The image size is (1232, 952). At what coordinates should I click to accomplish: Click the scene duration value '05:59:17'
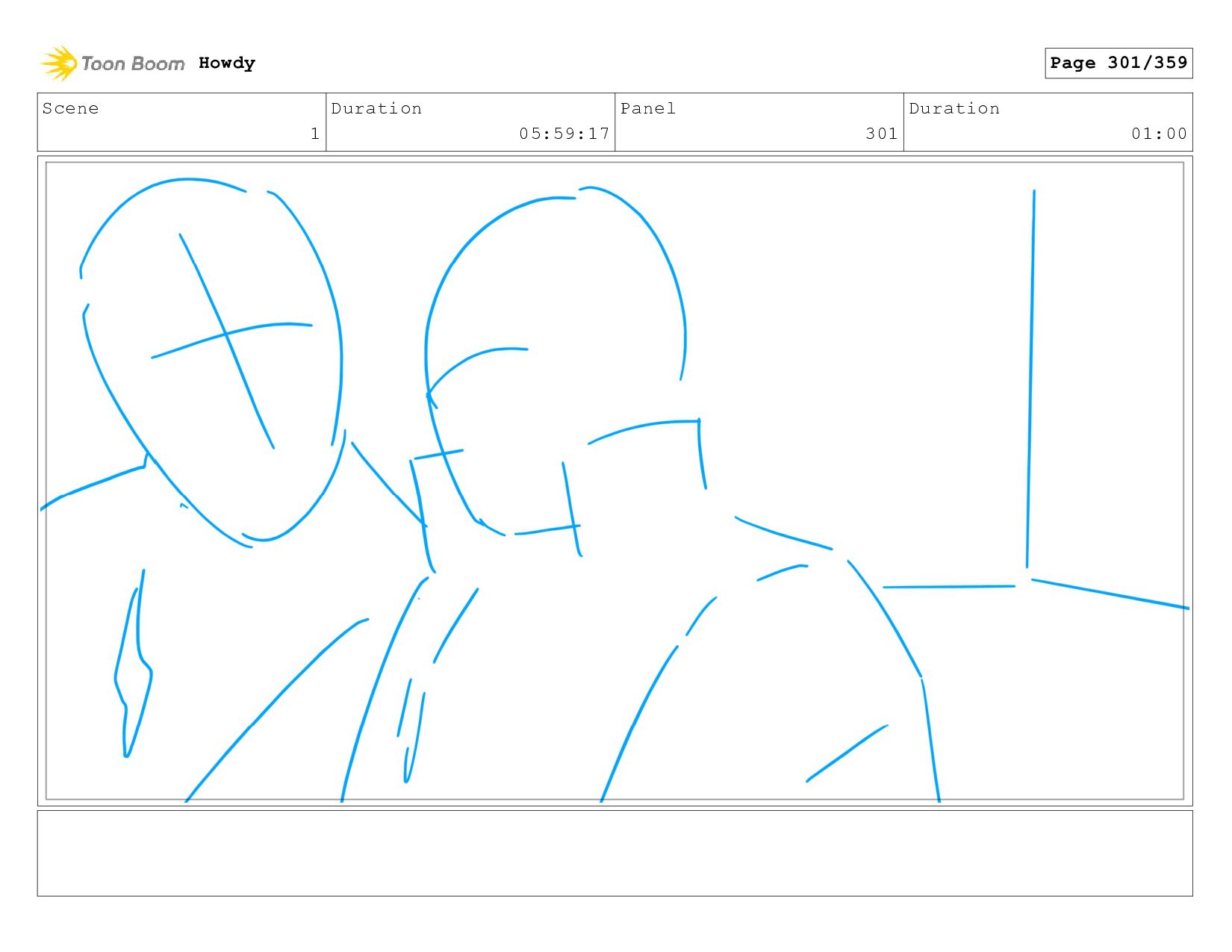tap(564, 134)
